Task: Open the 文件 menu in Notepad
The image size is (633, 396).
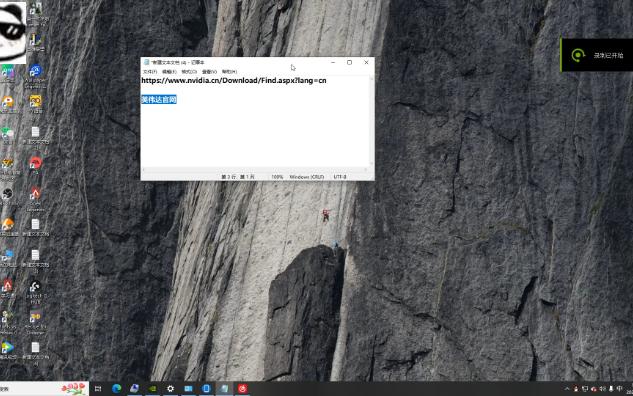Action: 150,72
